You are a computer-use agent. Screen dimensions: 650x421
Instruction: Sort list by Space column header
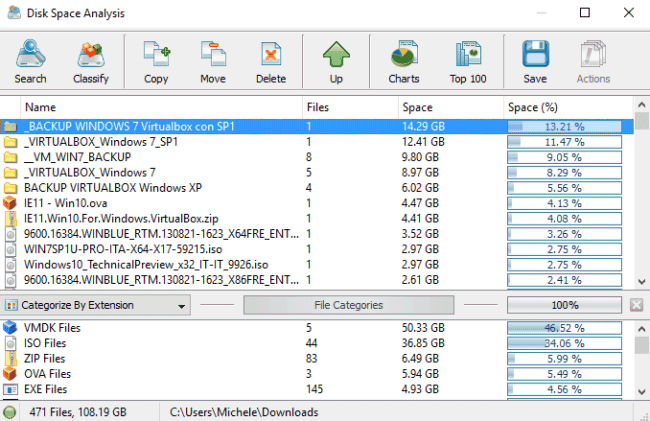coord(450,106)
